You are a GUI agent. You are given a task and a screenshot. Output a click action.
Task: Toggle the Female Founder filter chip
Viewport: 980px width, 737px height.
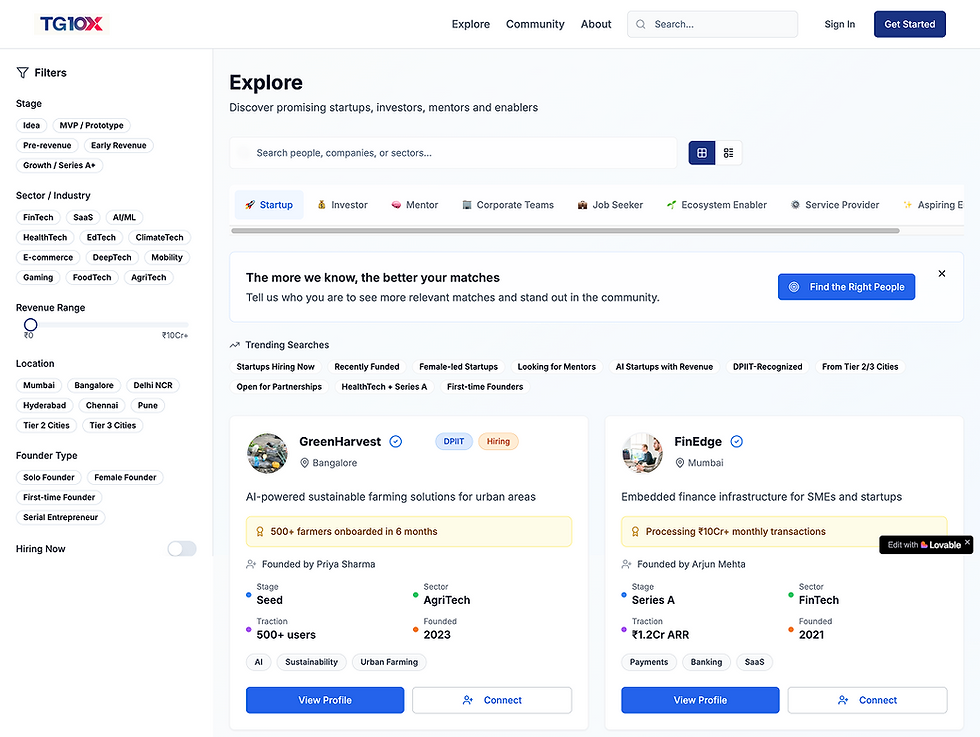coord(125,477)
